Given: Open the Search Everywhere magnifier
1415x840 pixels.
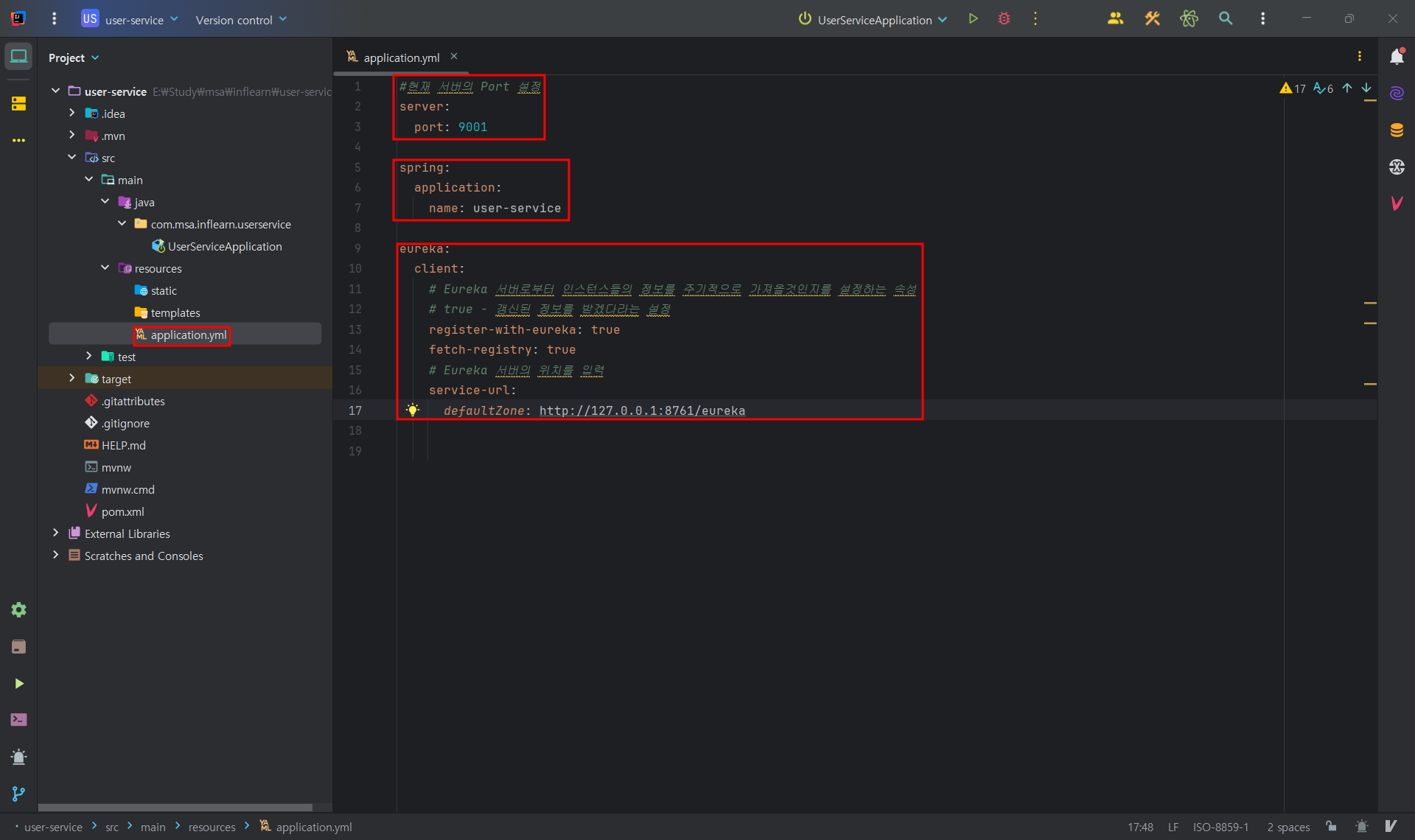Looking at the screenshot, I should click(1226, 19).
